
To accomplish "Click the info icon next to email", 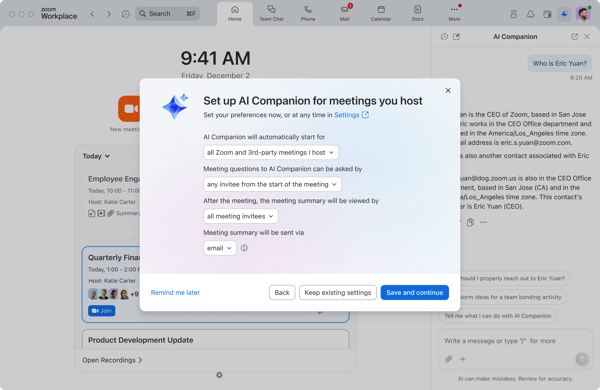I will (x=244, y=248).
